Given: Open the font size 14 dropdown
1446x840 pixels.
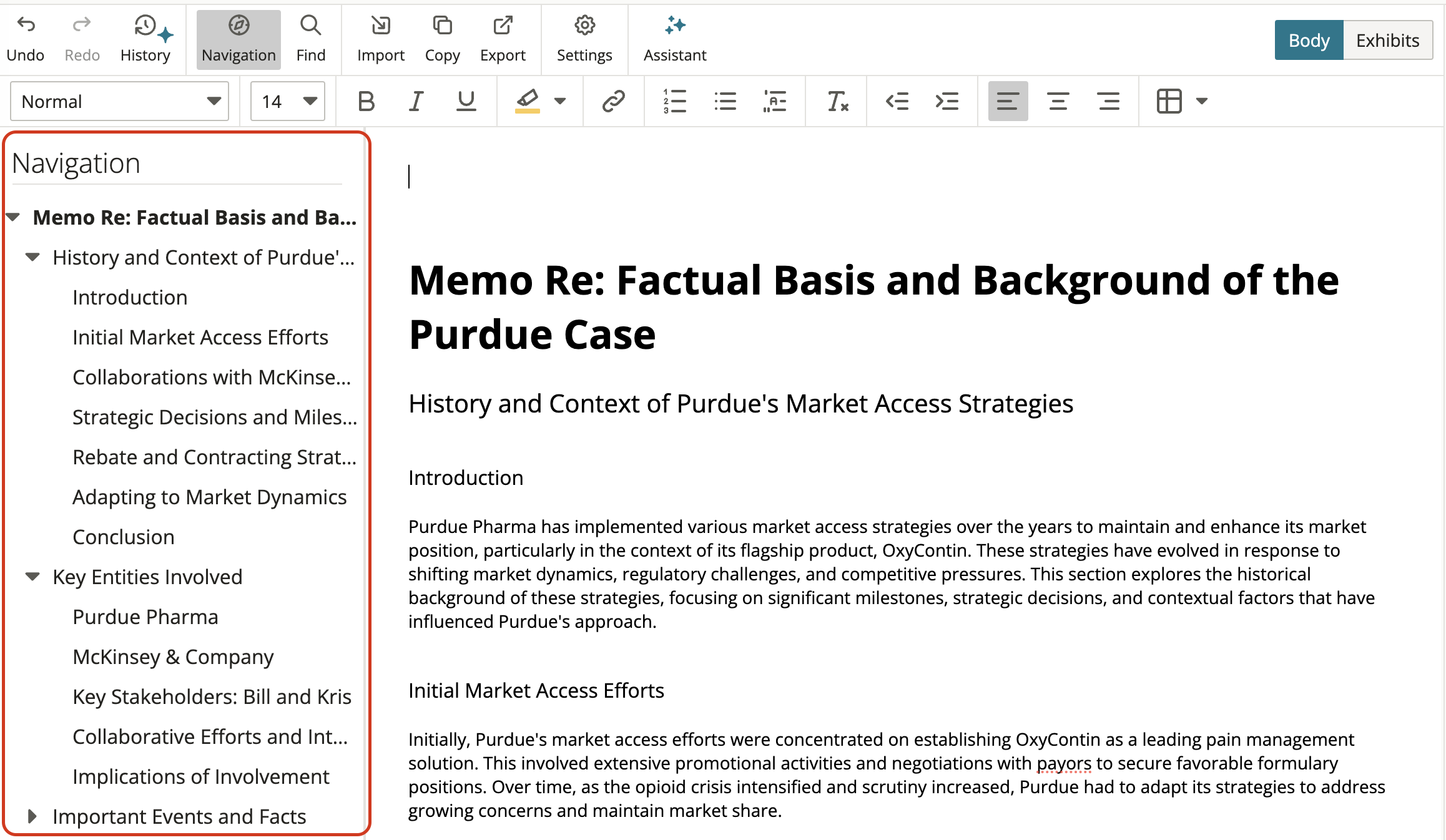Looking at the screenshot, I should pos(288,101).
